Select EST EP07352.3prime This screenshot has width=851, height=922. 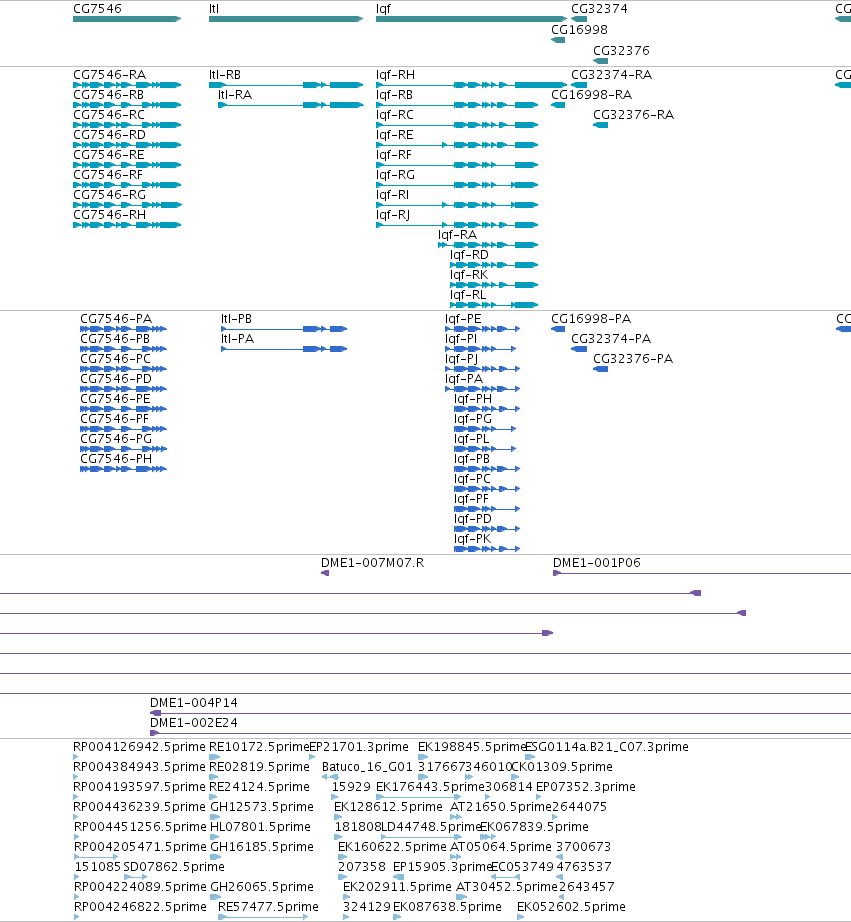point(539,797)
